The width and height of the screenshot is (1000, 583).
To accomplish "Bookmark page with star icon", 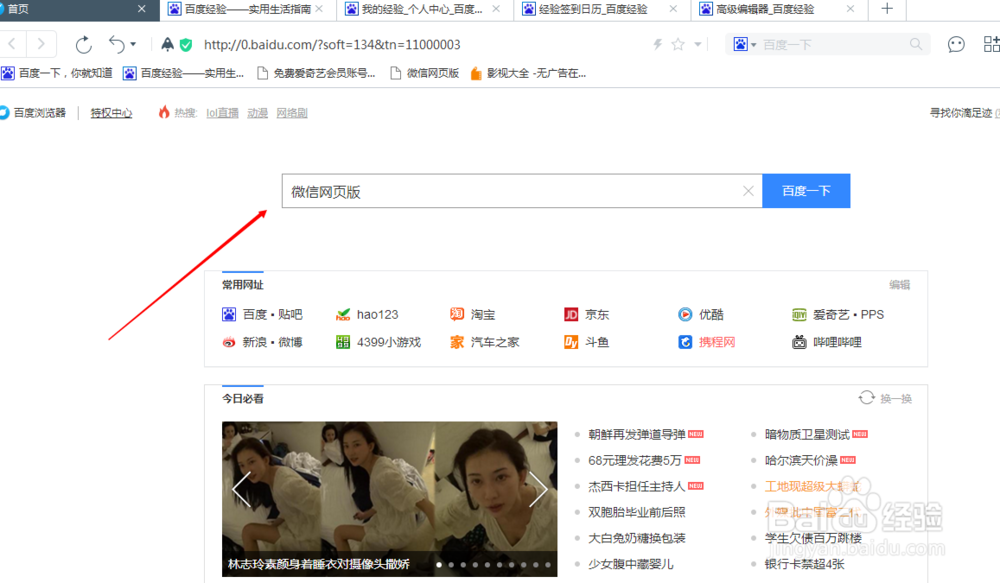I will click(x=678, y=44).
